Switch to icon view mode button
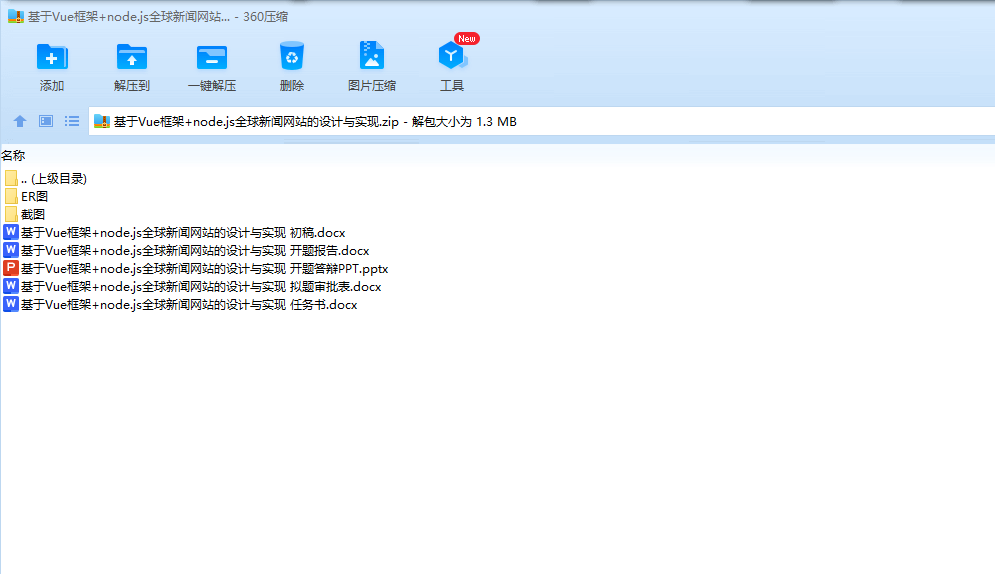This screenshot has height=574, width=995. click(x=46, y=121)
